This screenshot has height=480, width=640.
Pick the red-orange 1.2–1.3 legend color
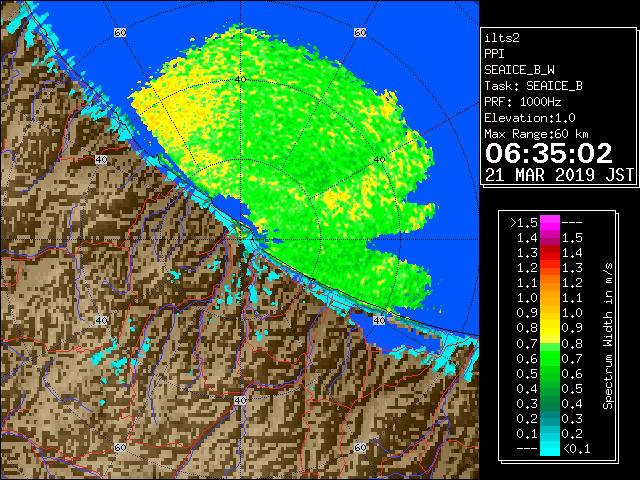[550, 268]
